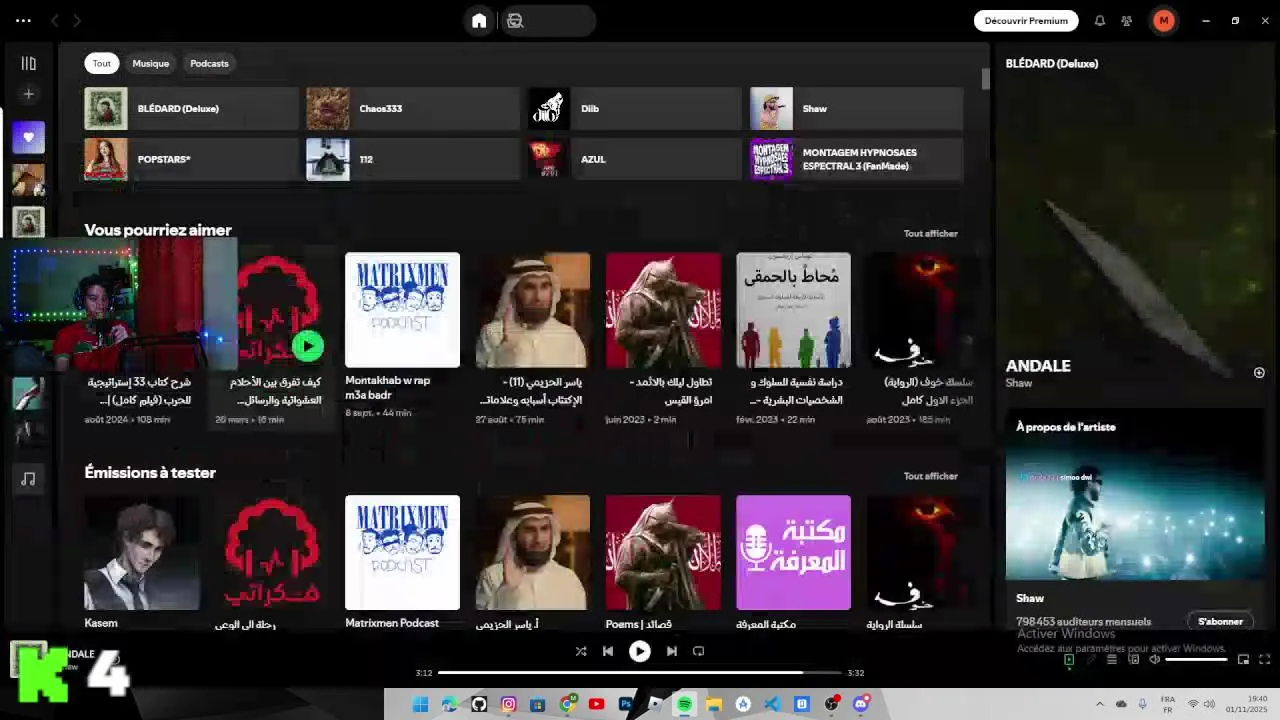This screenshot has width=1280, height=720.
Task: Open Shaw artist name under about section
Action: [x=1030, y=598]
